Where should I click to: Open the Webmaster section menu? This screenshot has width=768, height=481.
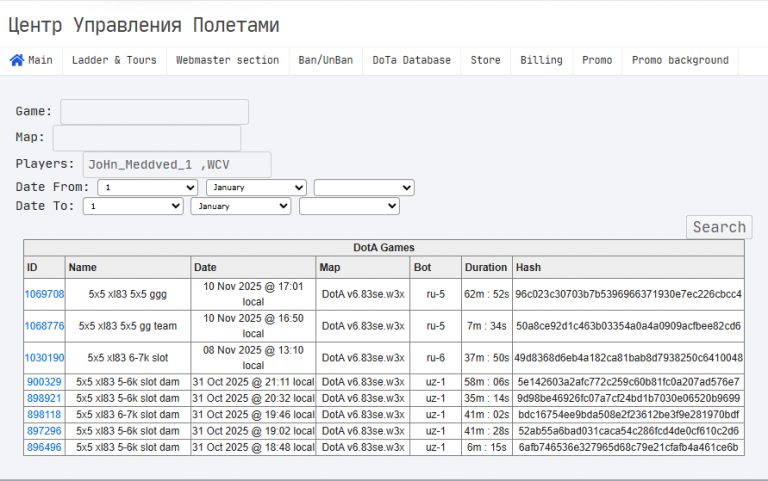[228, 60]
